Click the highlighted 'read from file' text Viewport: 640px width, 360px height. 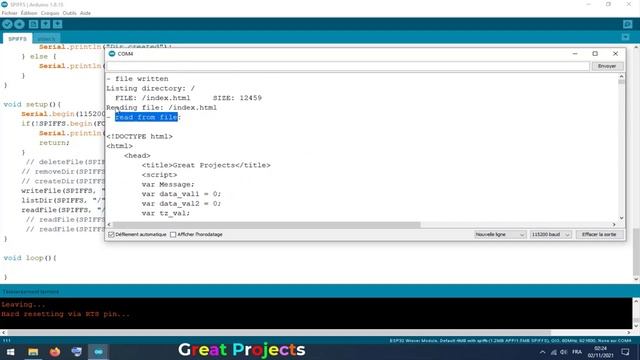pos(146,117)
